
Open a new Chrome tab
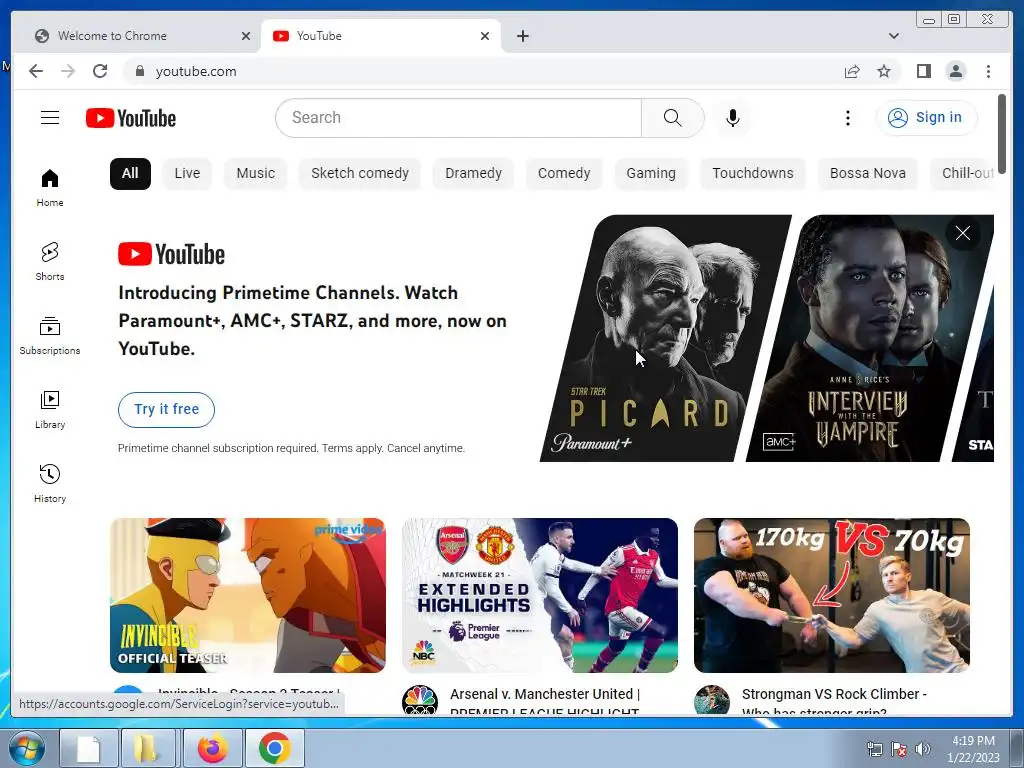pos(522,36)
